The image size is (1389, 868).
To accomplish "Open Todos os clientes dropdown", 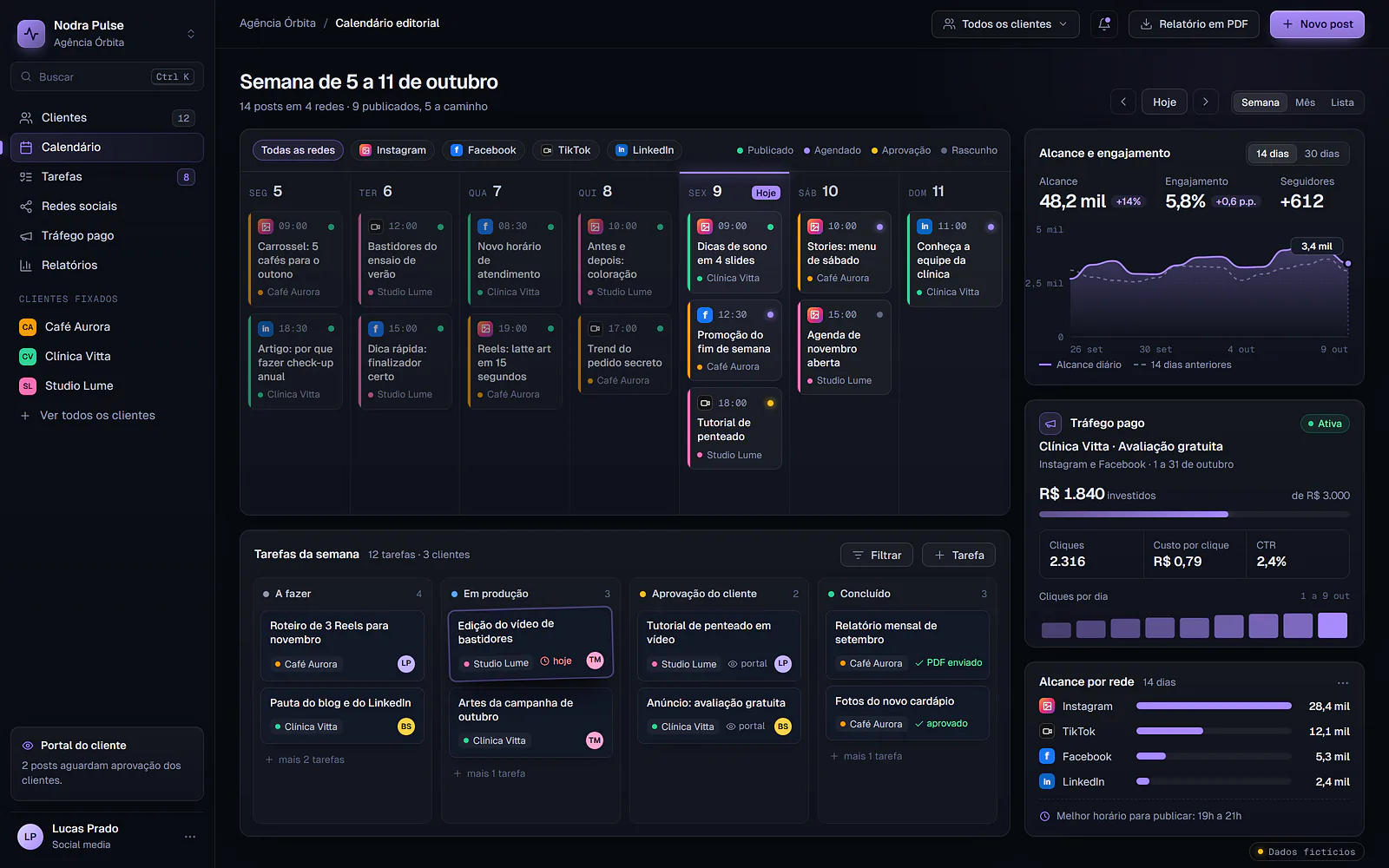I will [1005, 24].
